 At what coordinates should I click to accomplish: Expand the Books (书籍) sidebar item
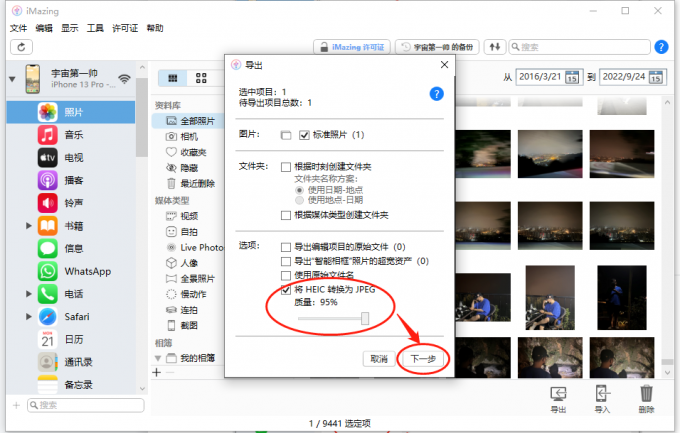click(29, 226)
